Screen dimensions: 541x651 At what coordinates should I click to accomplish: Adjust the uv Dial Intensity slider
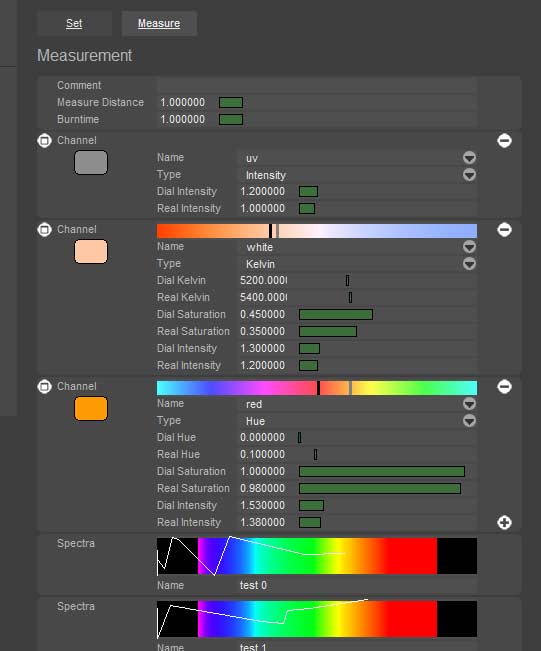coord(308,191)
